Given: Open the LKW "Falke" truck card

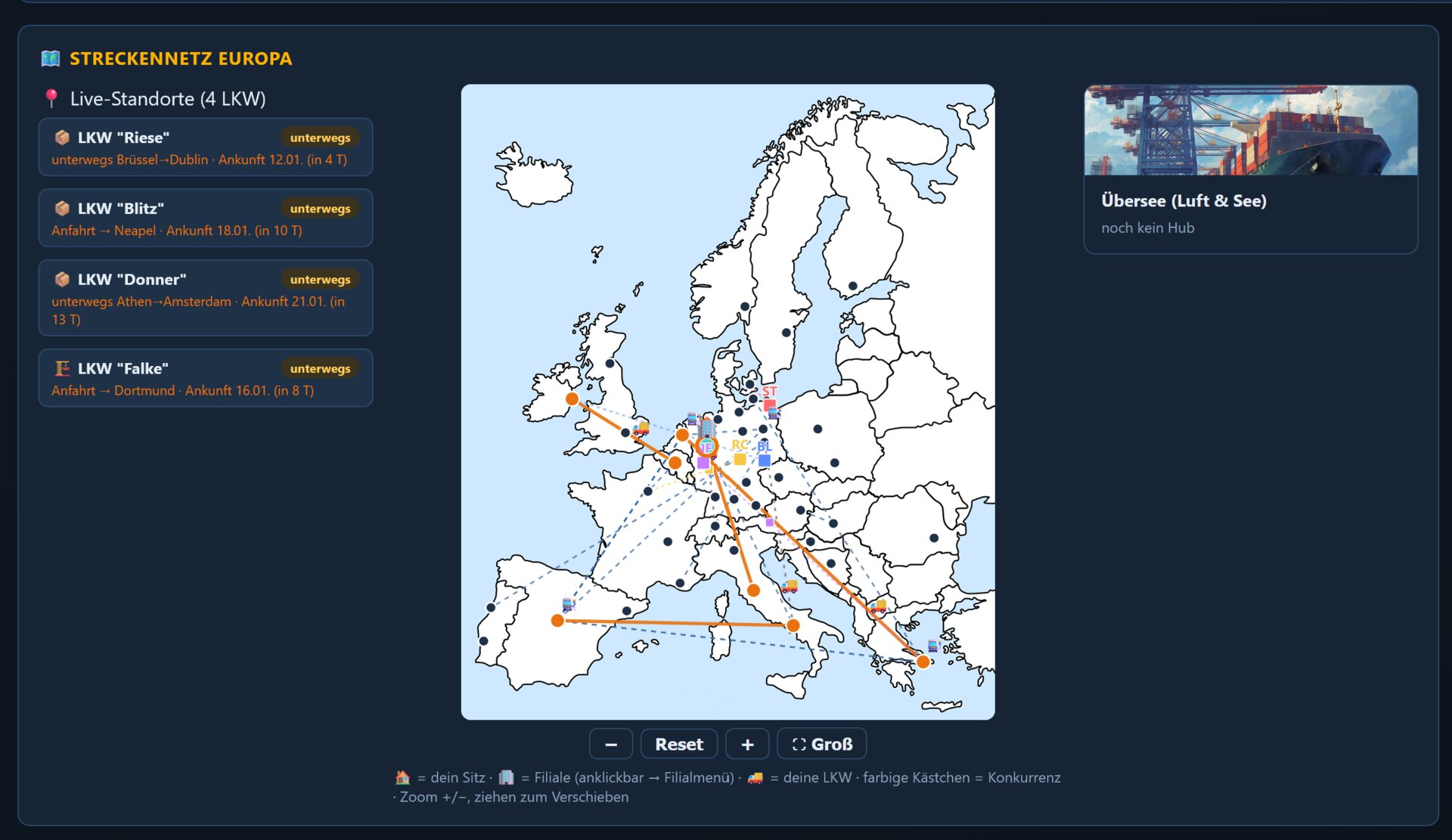Looking at the screenshot, I should [206, 378].
